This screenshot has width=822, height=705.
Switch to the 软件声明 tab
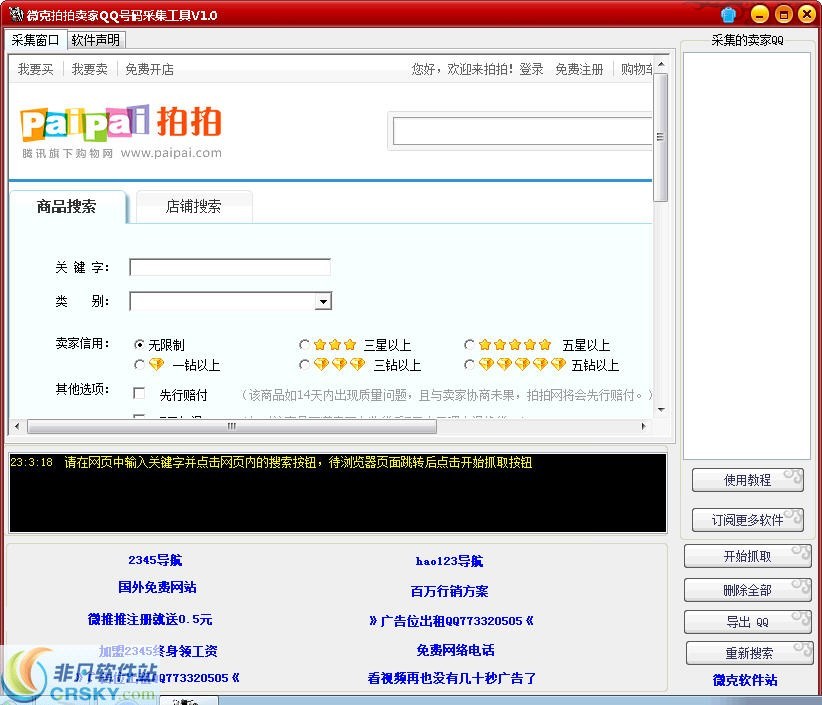coord(96,40)
